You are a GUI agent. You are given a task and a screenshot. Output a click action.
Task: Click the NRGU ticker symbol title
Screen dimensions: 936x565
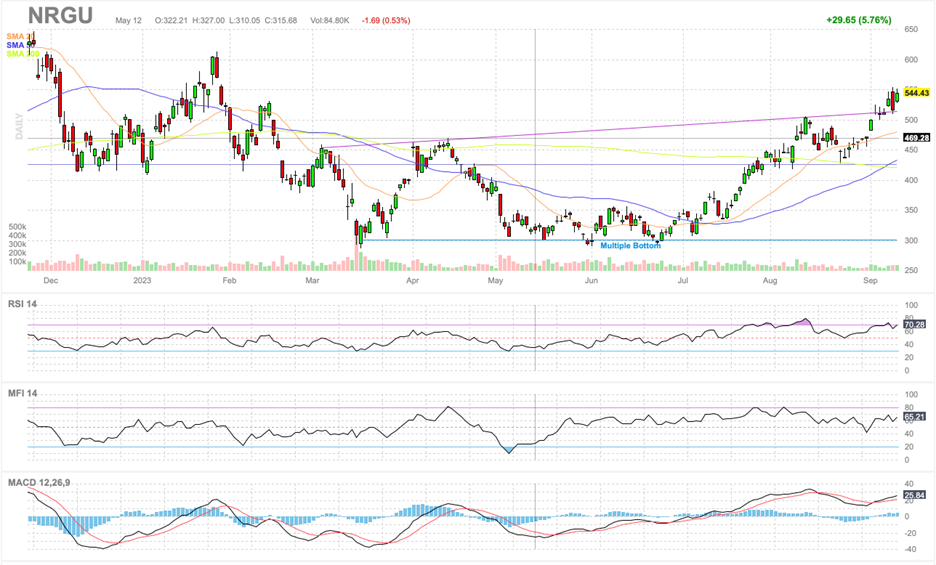pyautogui.click(x=60, y=17)
